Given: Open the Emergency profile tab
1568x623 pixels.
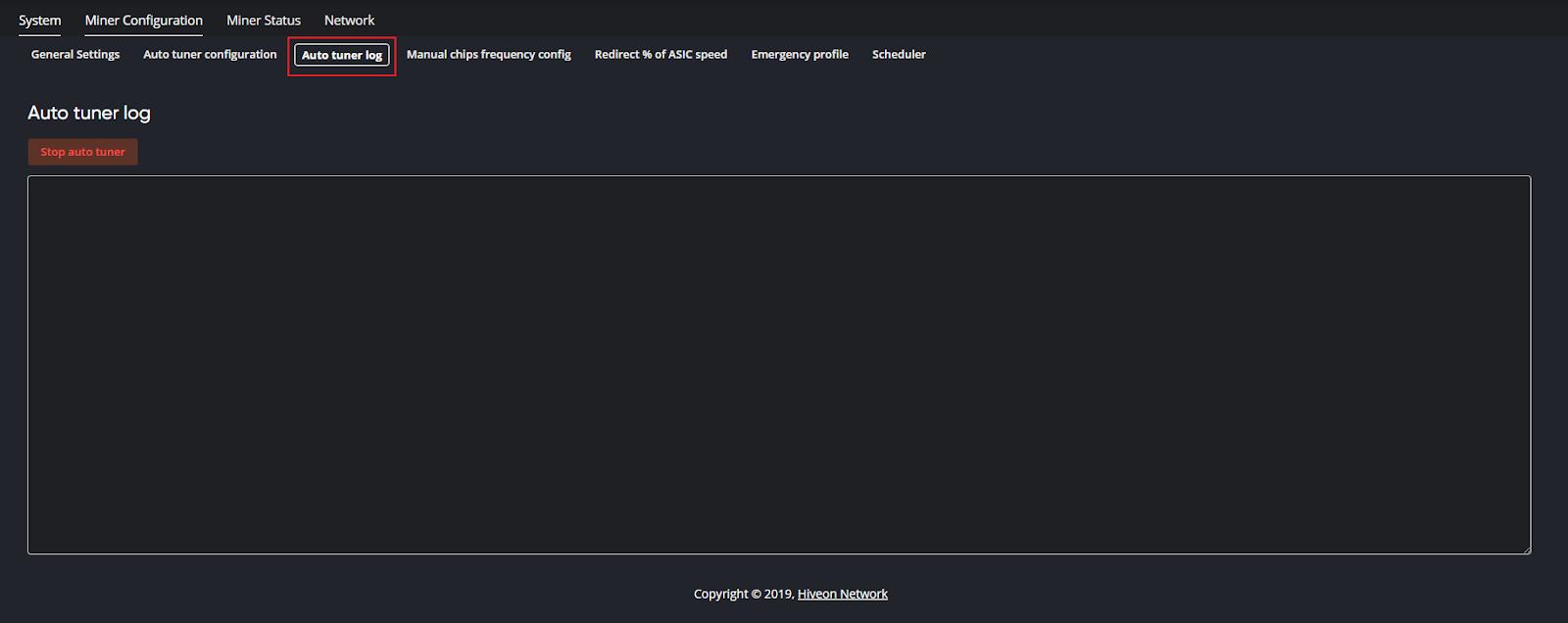Looking at the screenshot, I should [x=800, y=55].
